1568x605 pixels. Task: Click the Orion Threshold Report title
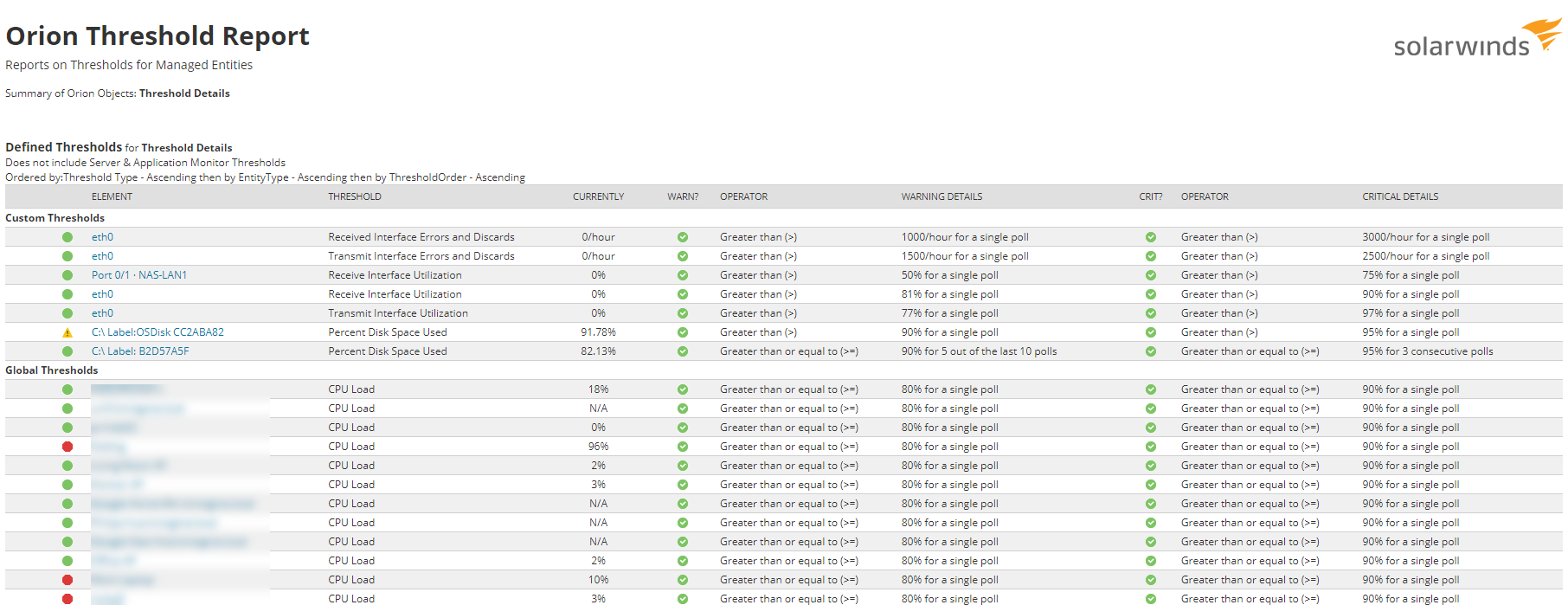pyautogui.click(x=157, y=35)
